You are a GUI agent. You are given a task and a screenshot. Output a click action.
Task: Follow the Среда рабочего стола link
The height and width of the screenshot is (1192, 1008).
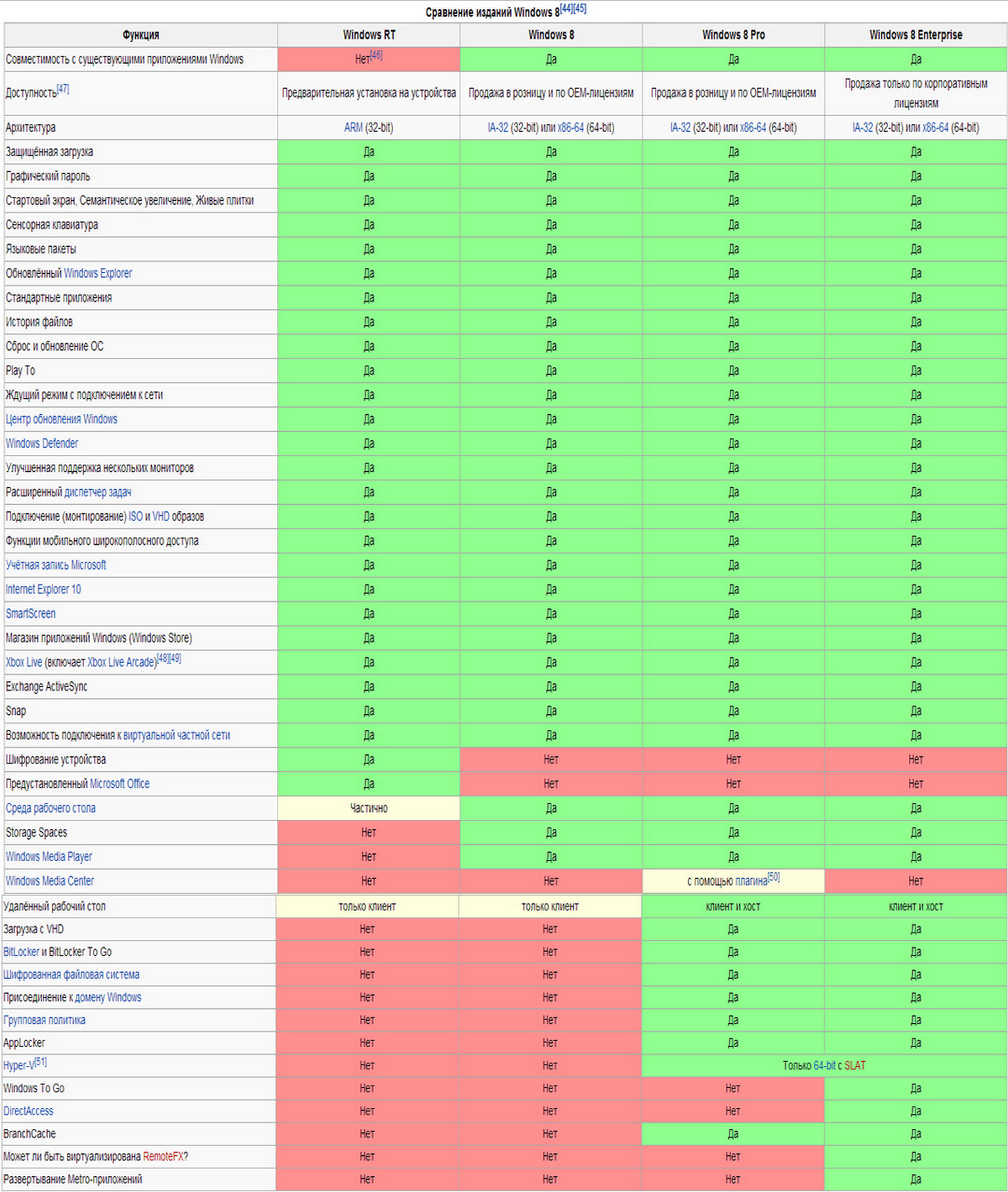click(x=51, y=807)
